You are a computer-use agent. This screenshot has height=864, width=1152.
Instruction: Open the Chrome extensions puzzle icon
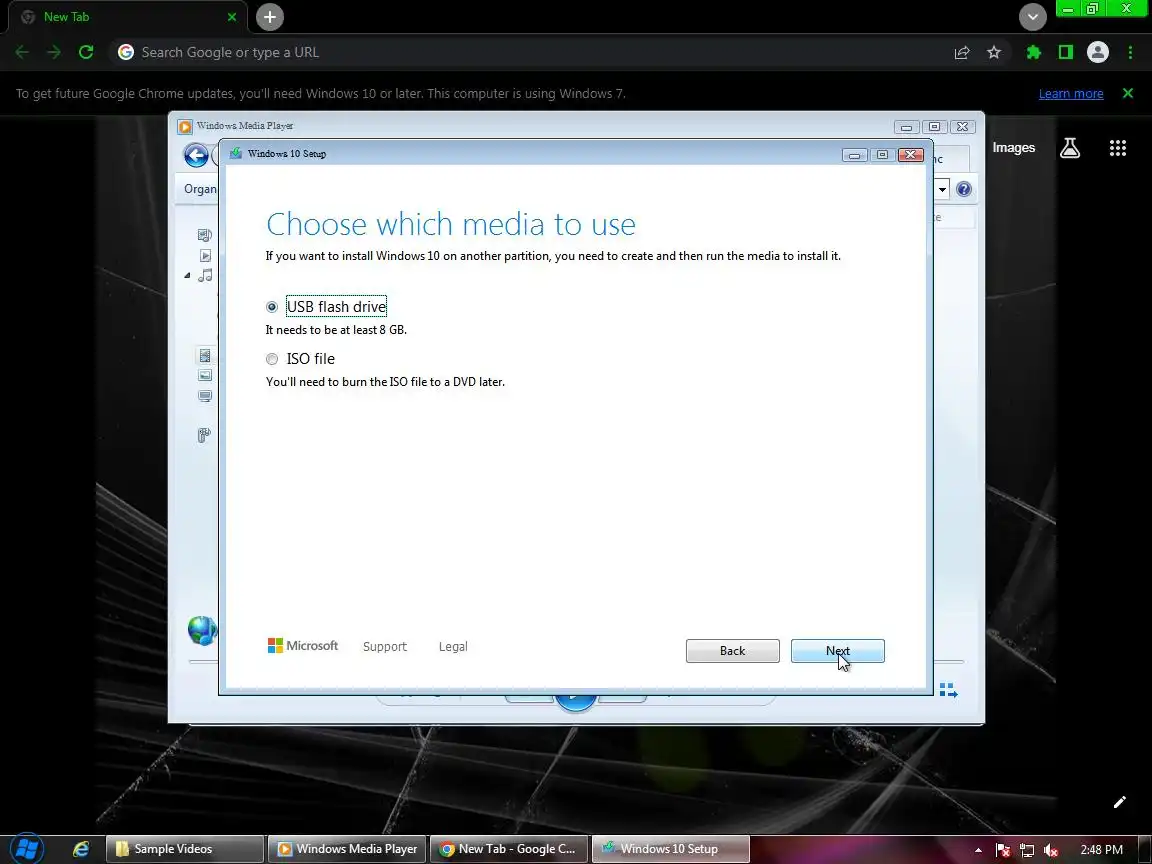pos(1034,52)
